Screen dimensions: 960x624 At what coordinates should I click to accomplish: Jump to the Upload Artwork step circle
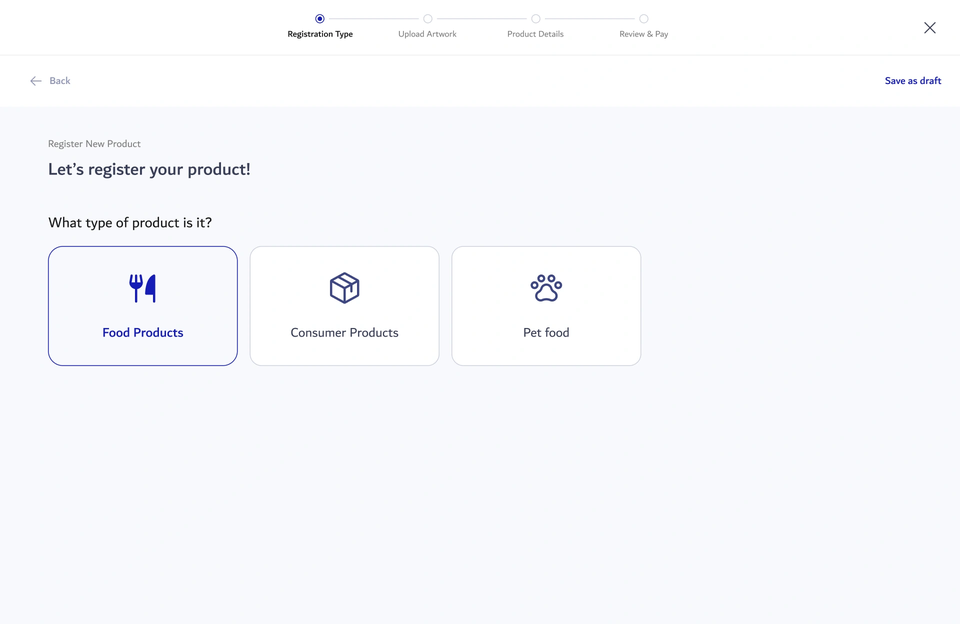pos(427,18)
